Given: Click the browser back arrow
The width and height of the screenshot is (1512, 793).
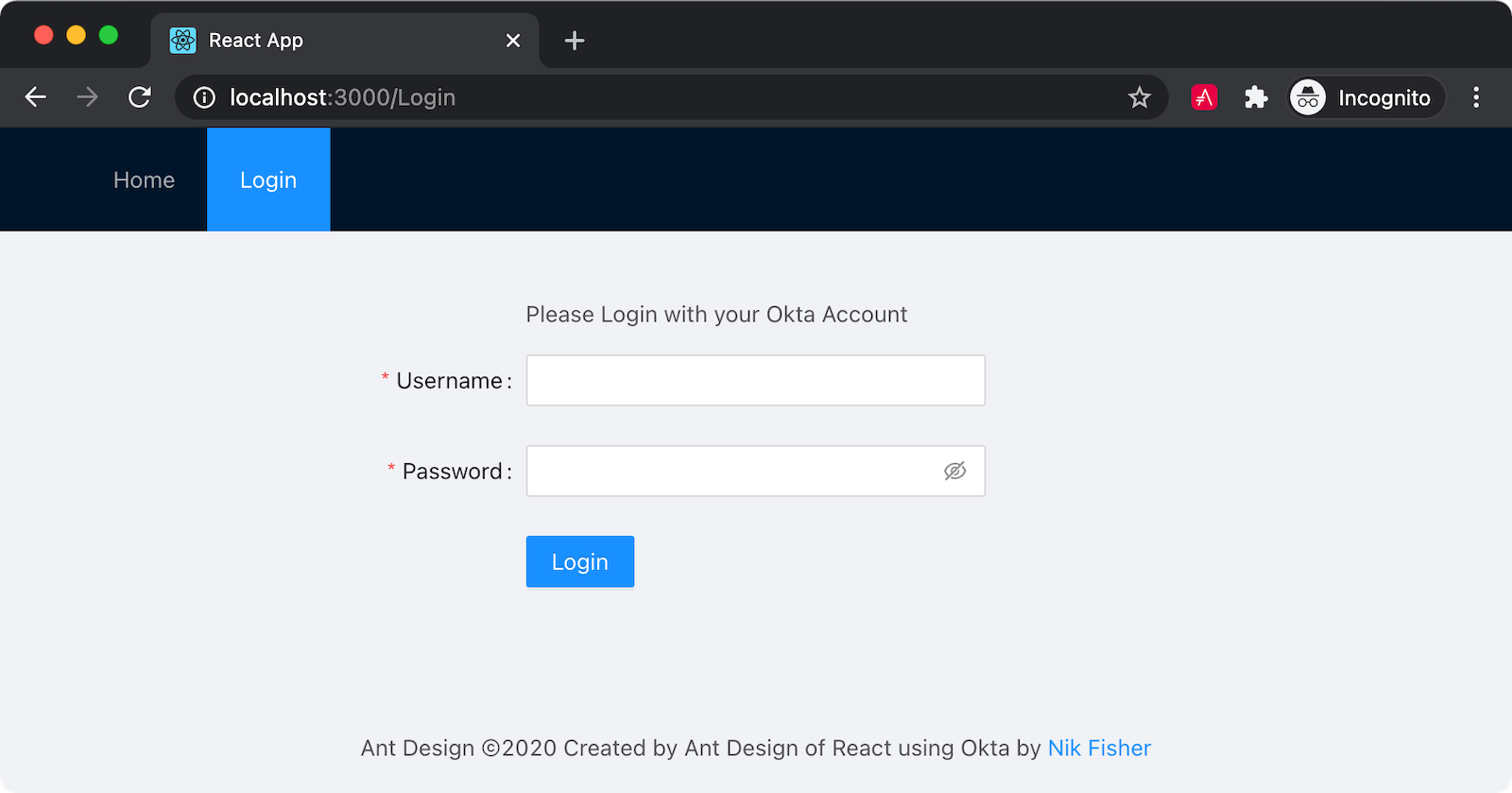Looking at the screenshot, I should pyautogui.click(x=36, y=97).
